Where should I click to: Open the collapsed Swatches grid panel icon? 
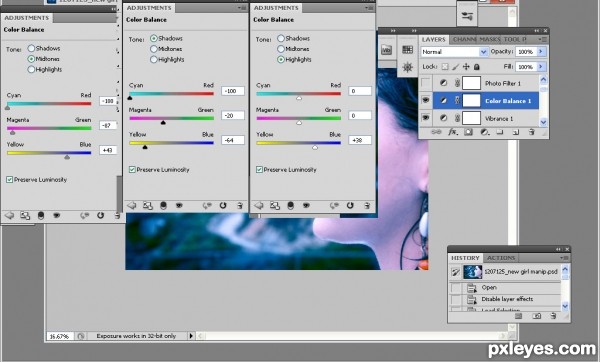(408, 49)
